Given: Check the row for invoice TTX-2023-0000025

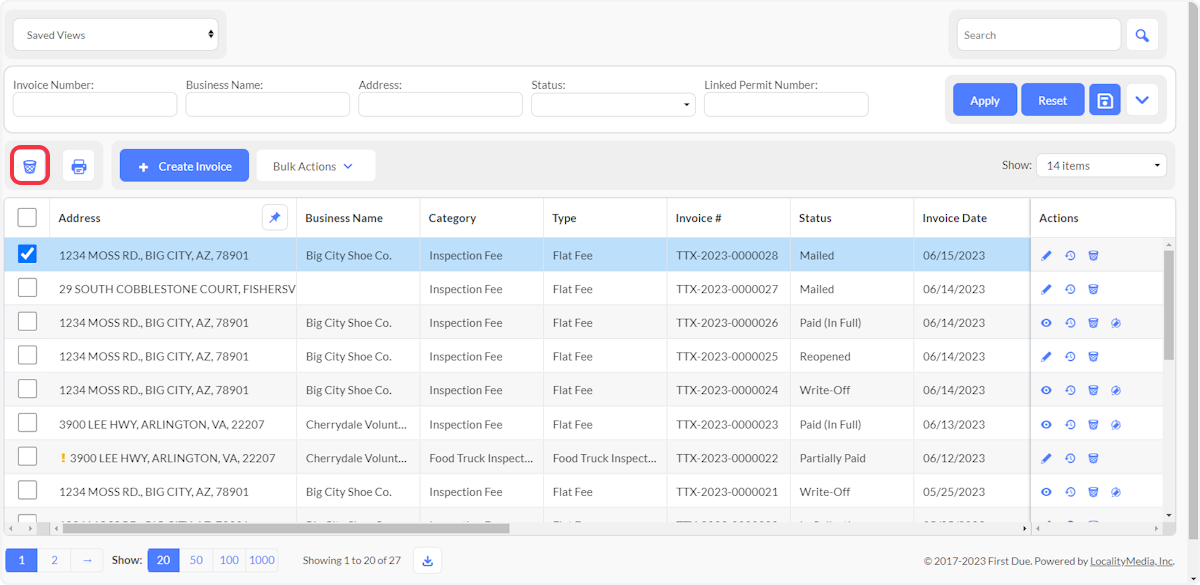Looking at the screenshot, I should tap(27, 355).
